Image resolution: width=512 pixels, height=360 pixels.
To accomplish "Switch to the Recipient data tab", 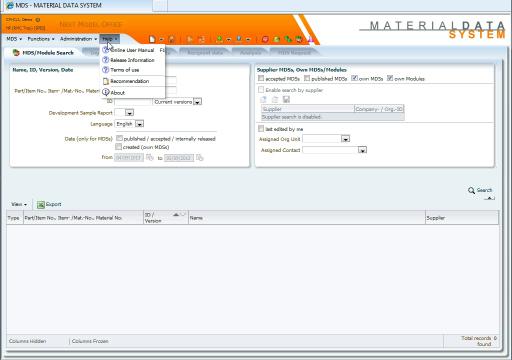I will pos(204,53).
